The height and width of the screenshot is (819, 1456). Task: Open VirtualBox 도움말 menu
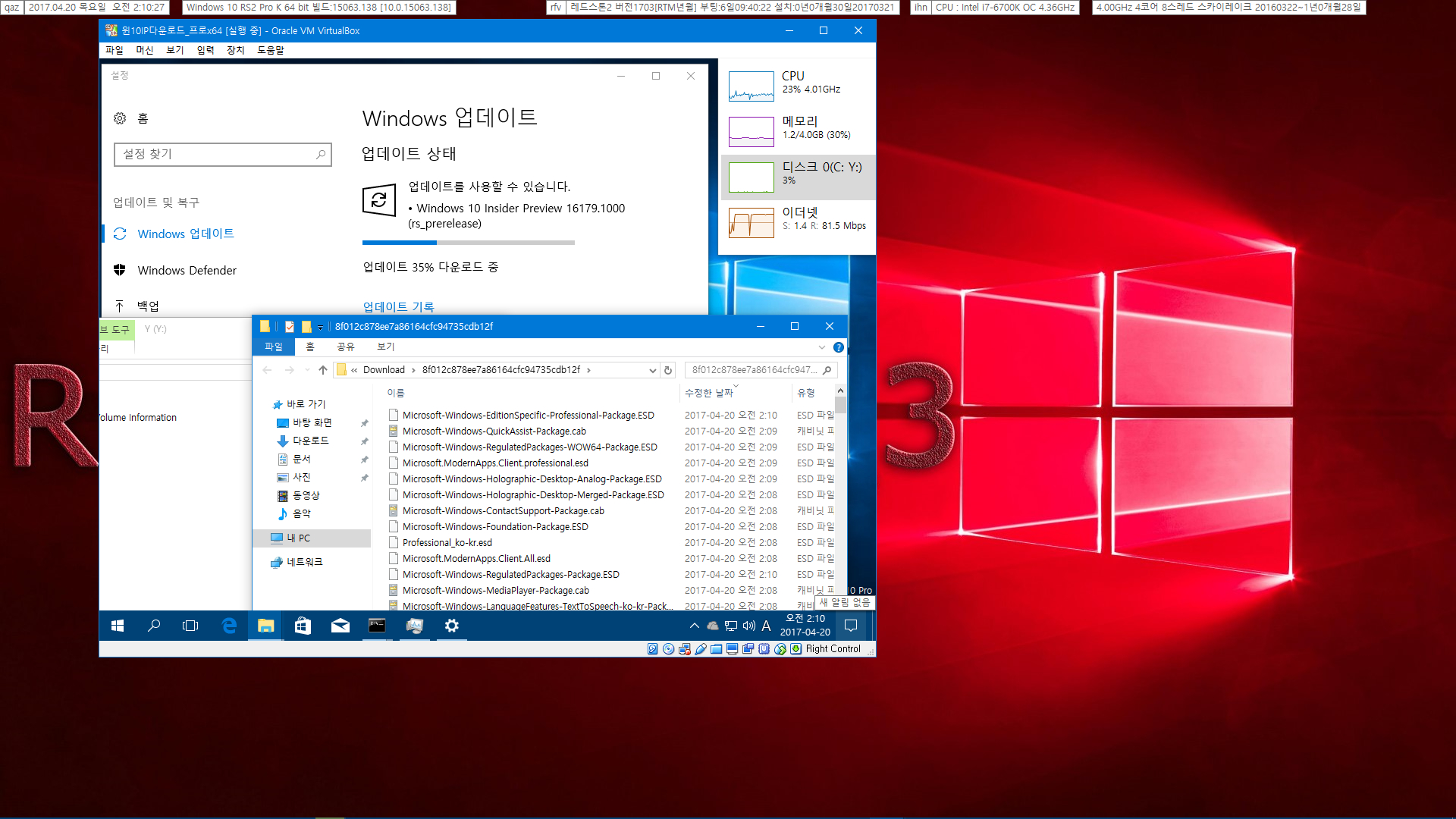[x=271, y=50]
